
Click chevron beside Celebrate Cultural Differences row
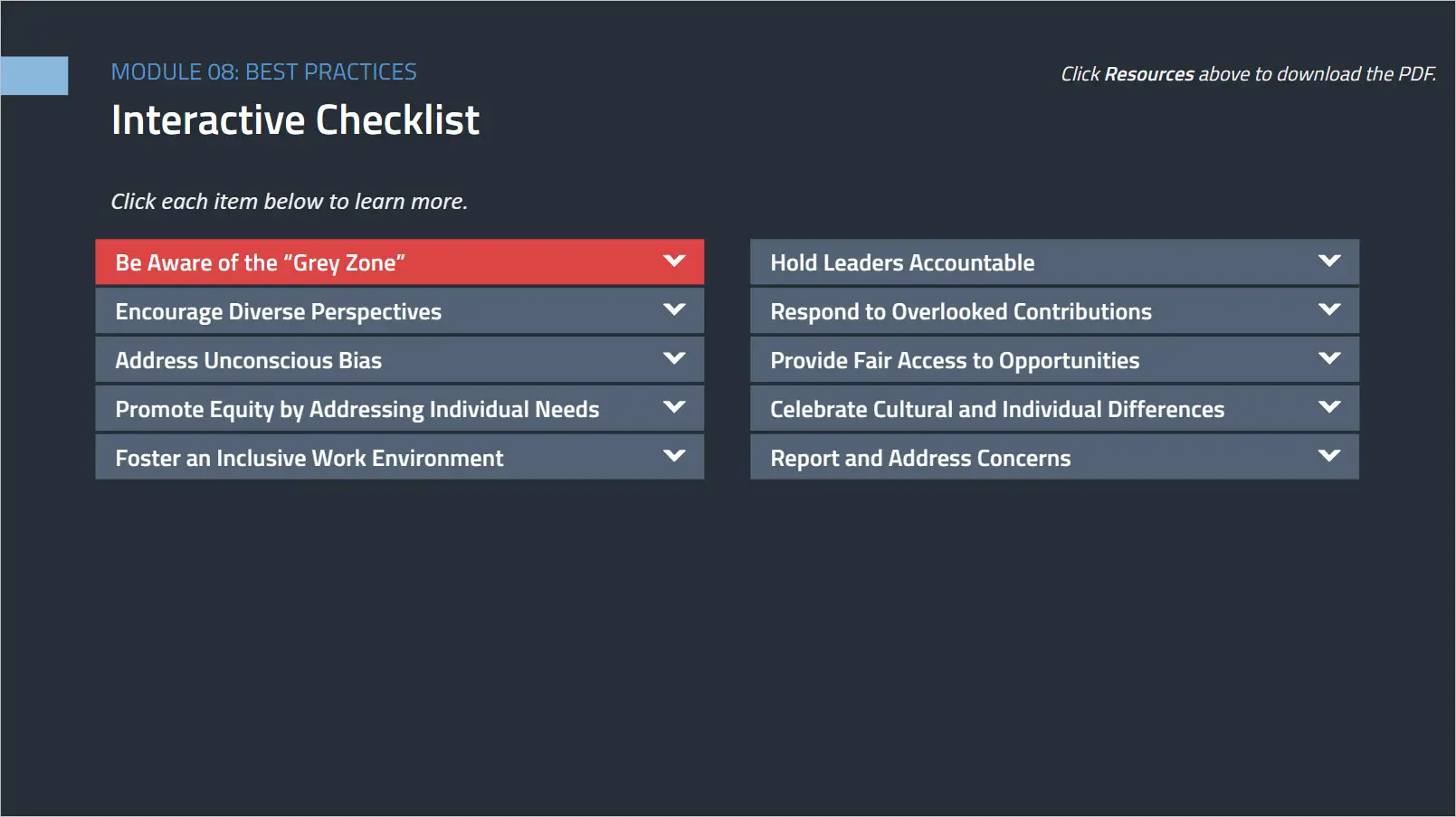pos(1329,408)
